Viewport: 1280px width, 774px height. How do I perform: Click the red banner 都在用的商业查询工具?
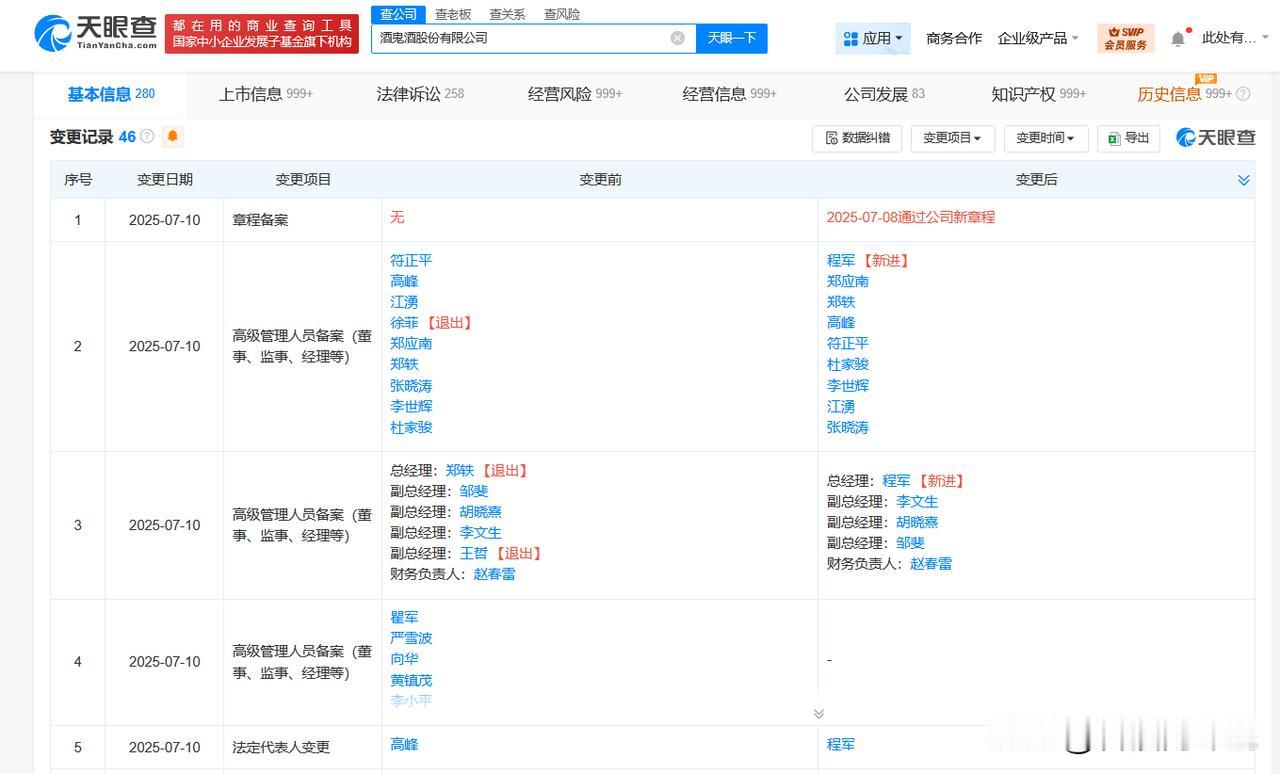(x=262, y=34)
